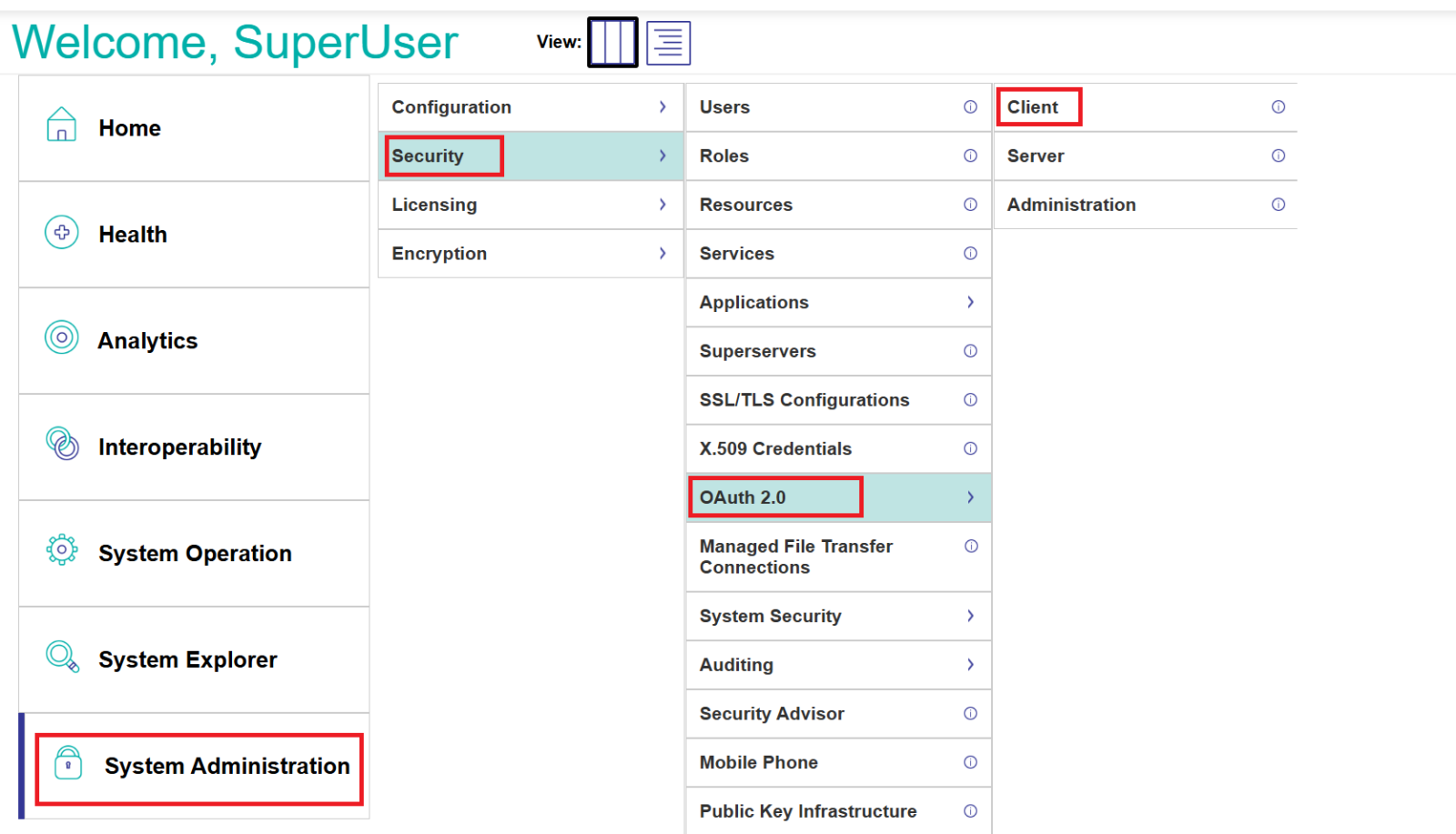Expand the Configuration submenu chevron
This screenshot has width=1456, height=834.
[662, 107]
